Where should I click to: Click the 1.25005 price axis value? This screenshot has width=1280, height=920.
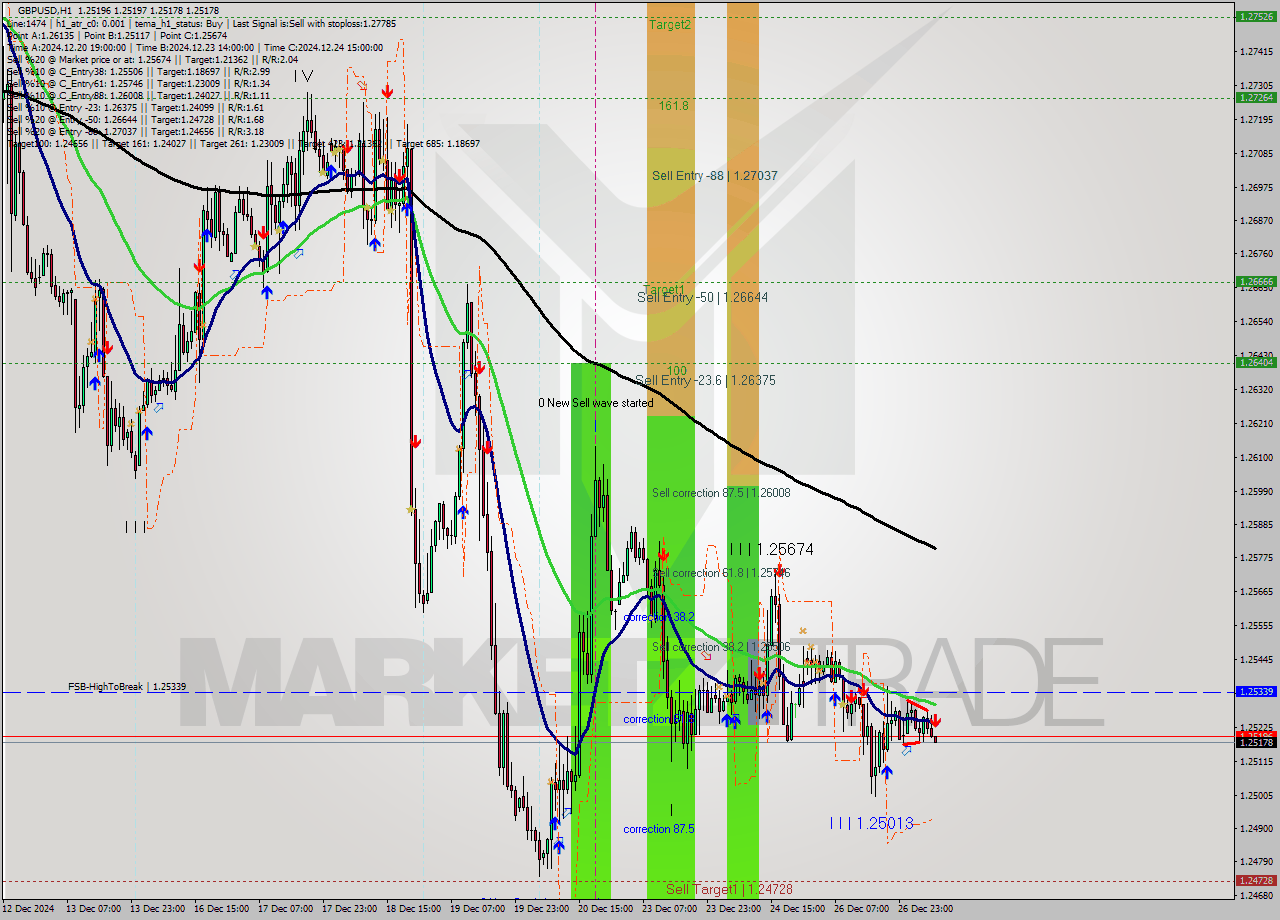[x=1256, y=796]
